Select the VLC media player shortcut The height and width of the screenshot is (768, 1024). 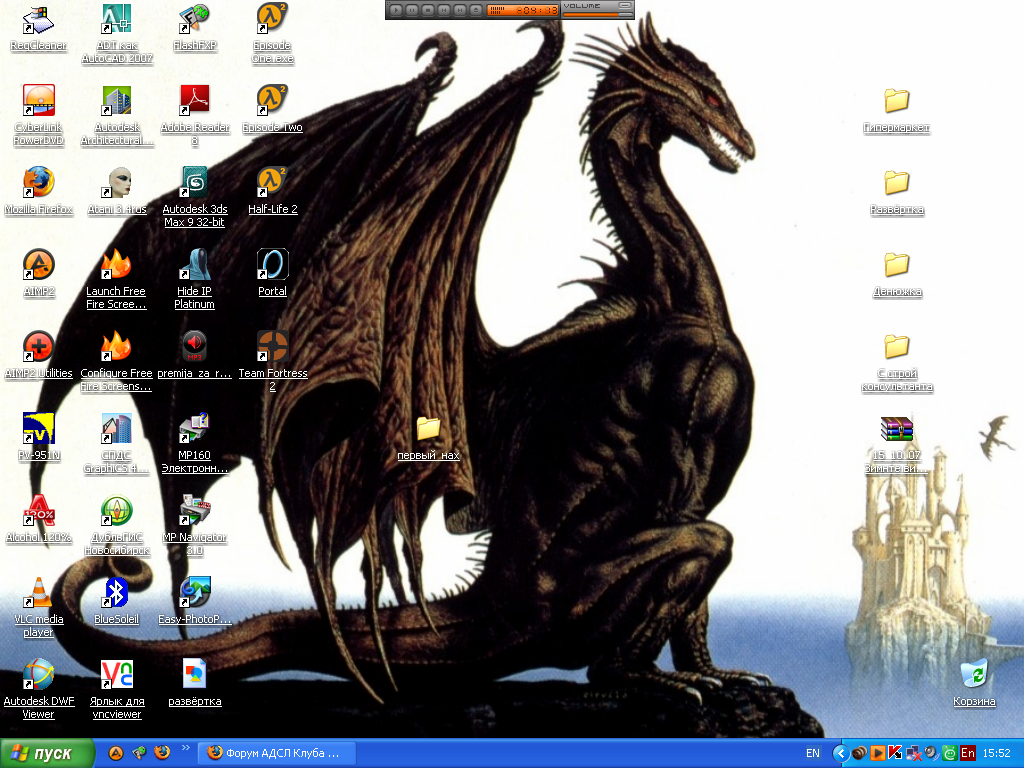point(38,593)
